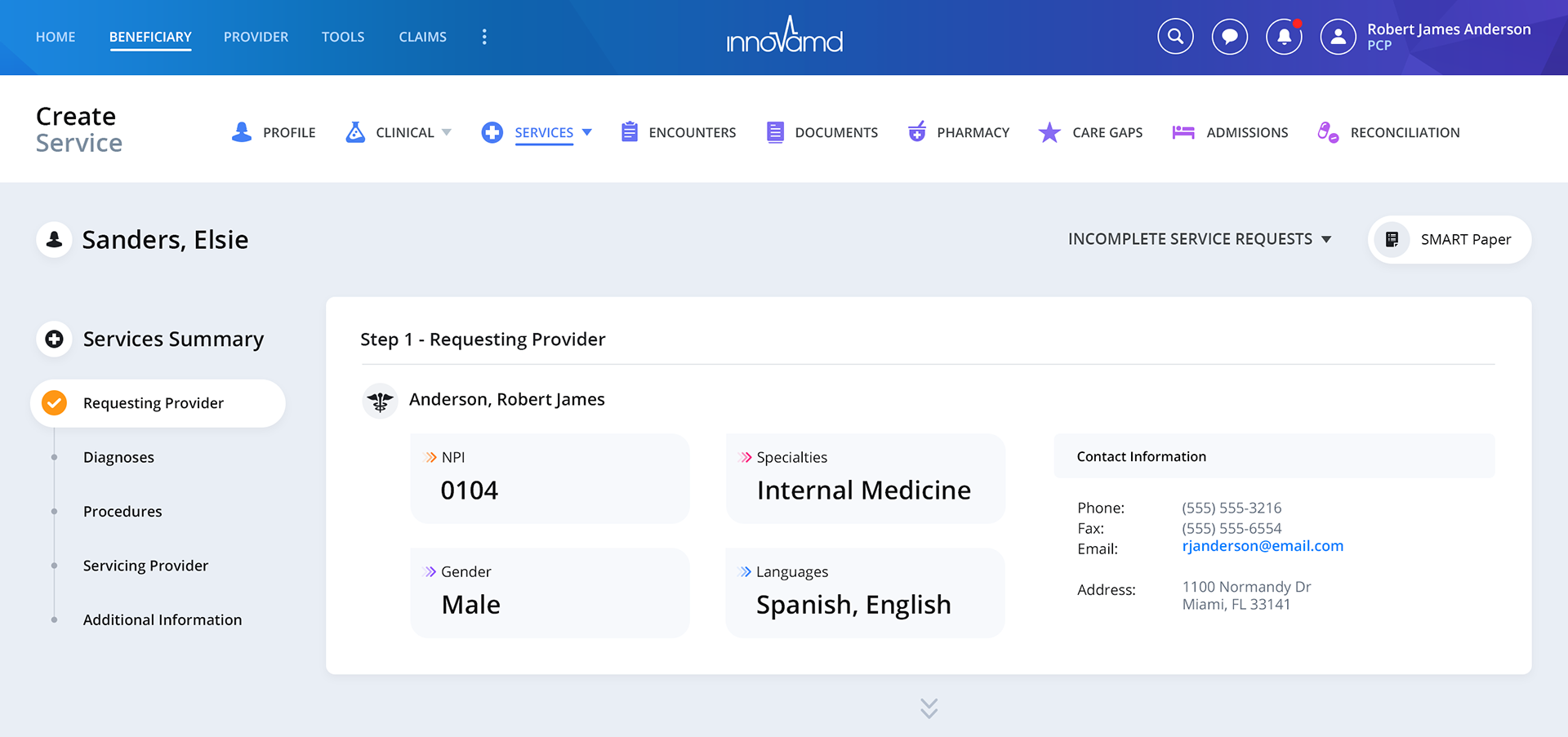Click the beneficiary avatar beside Sanders, Elsie
Screen dimensions: 1568x737
tap(55, 239)
